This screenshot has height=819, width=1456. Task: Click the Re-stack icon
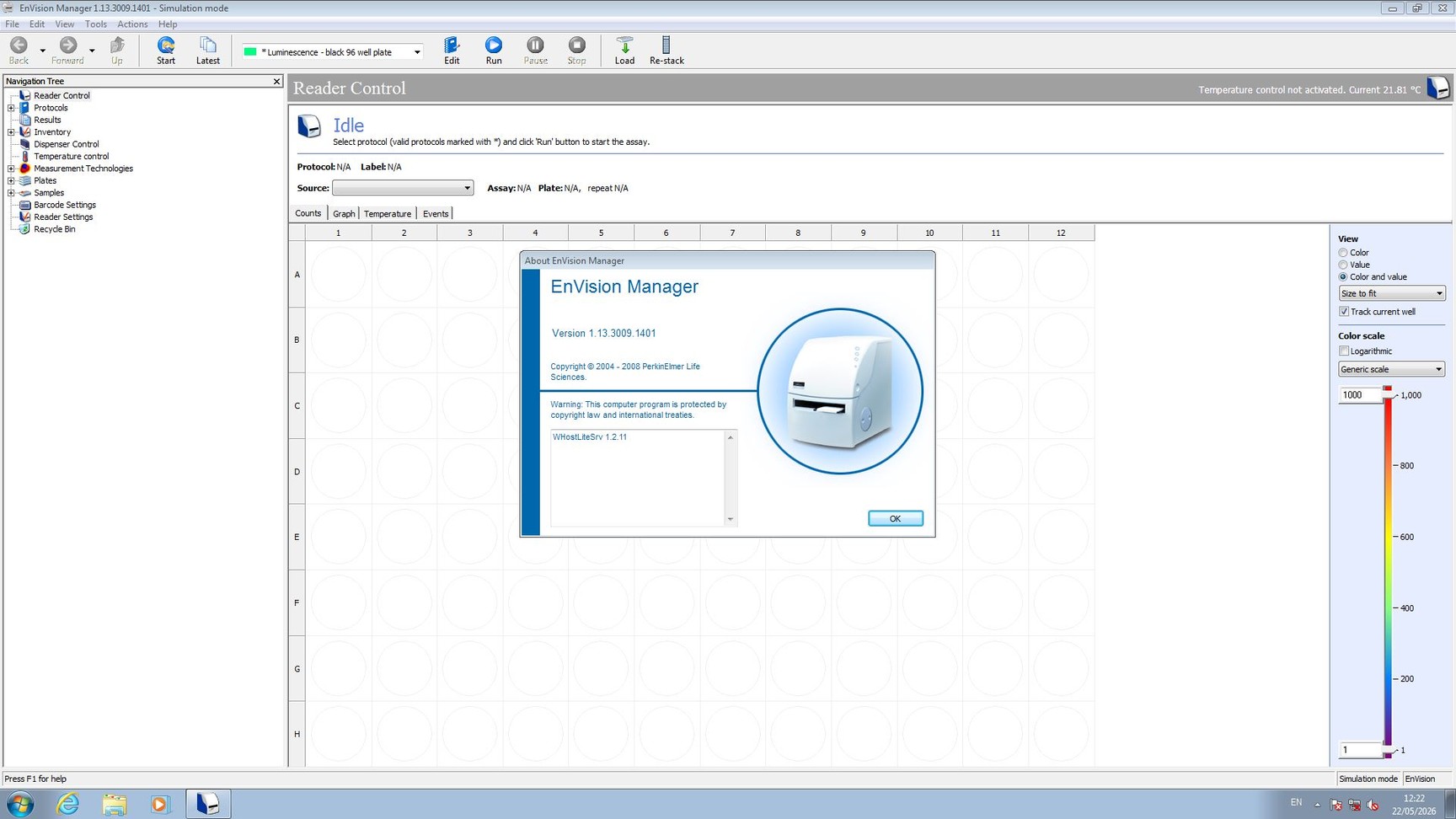[666, 50]
